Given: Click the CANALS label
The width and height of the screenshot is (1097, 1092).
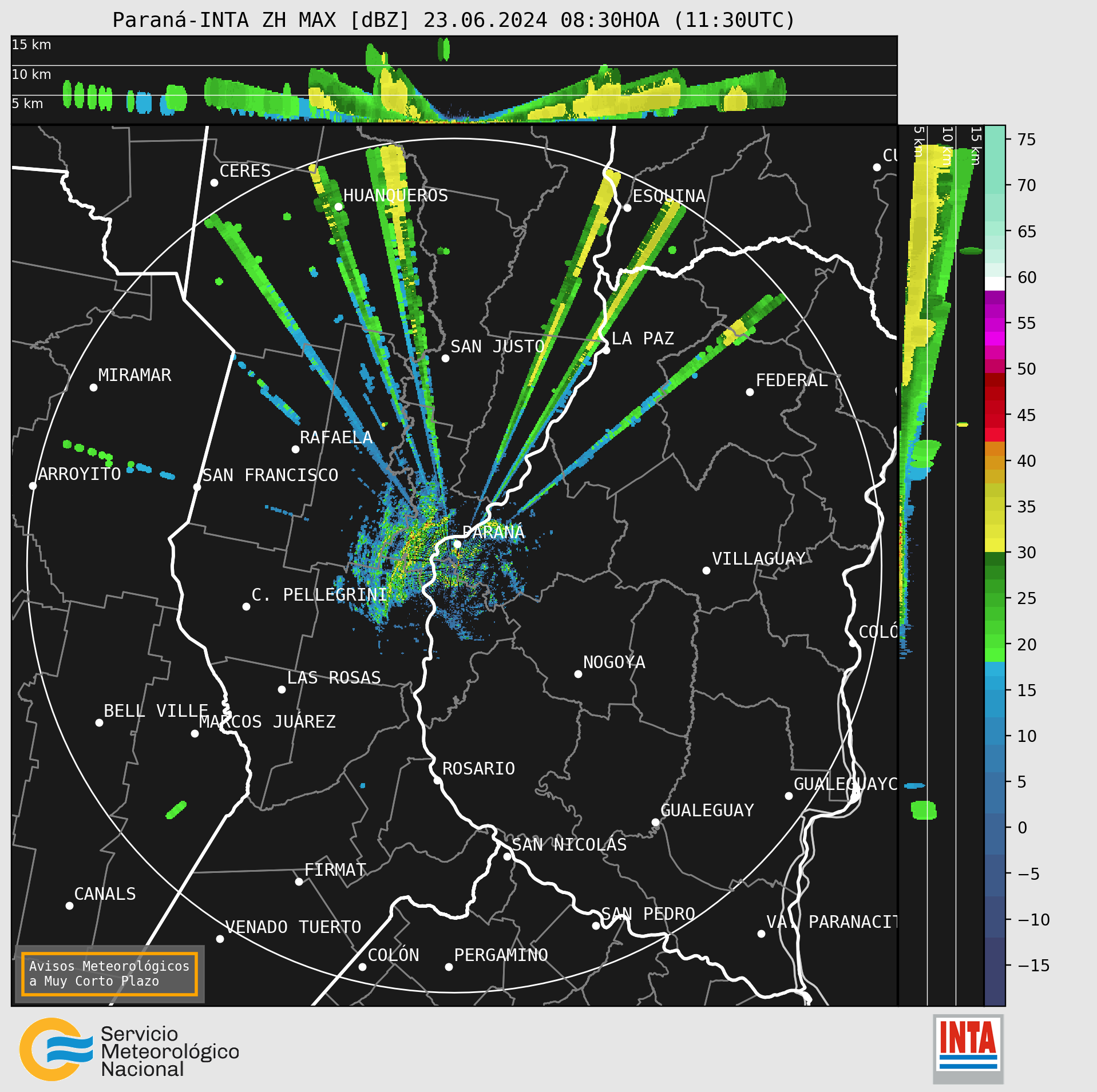Looking at the screenshot, I should 105,894.
